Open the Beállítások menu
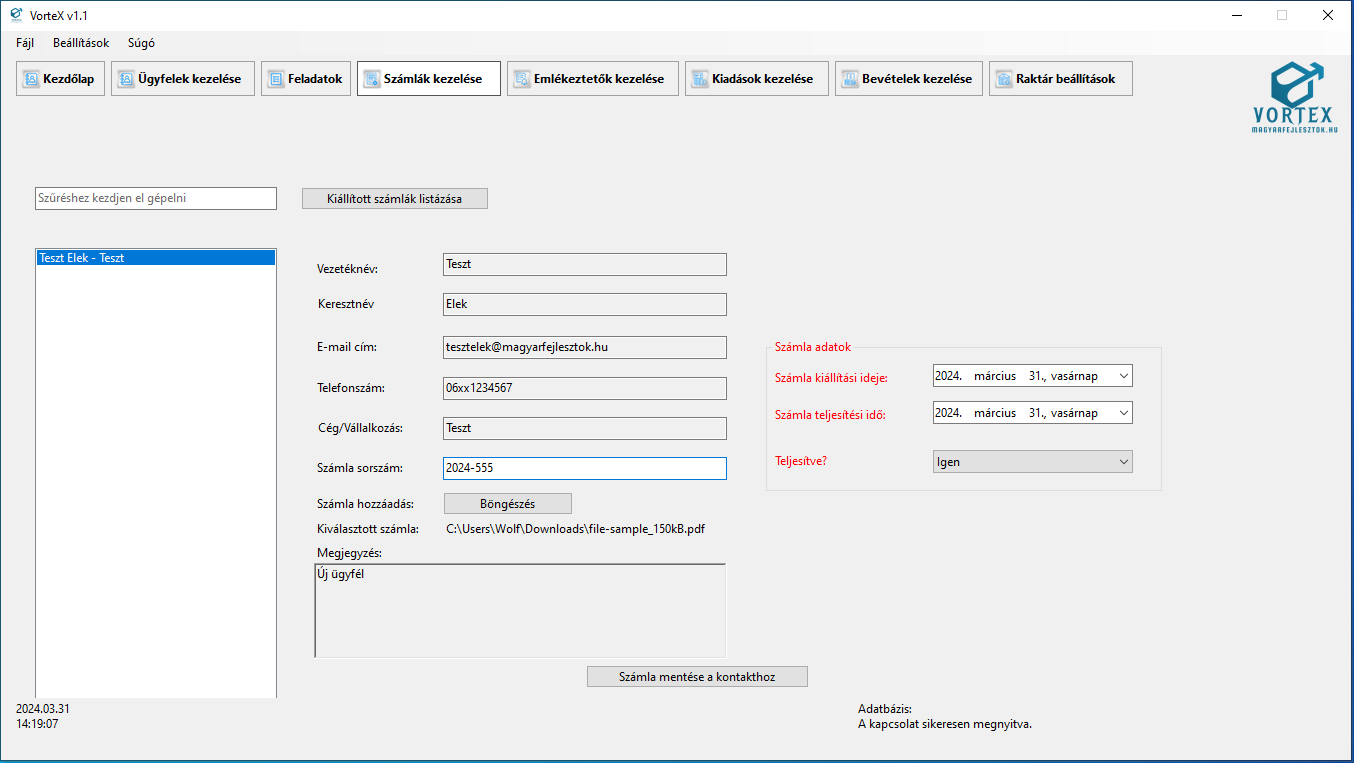The width and height of the screenshot is (1354, 763). [x=81, y=43]
